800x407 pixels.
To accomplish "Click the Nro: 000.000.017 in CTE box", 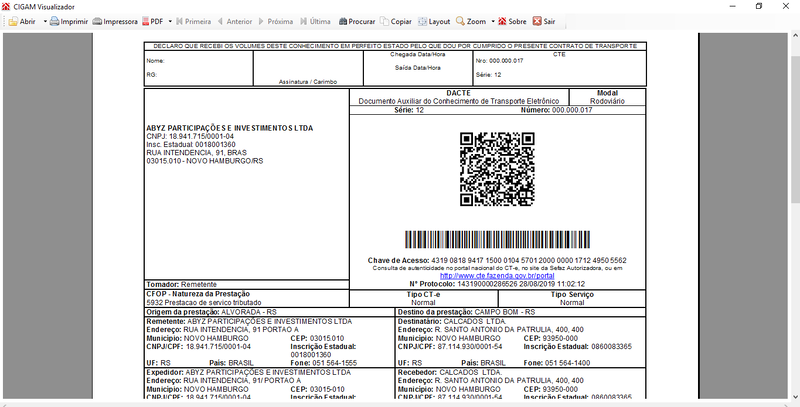I will (x=499, y=61).
